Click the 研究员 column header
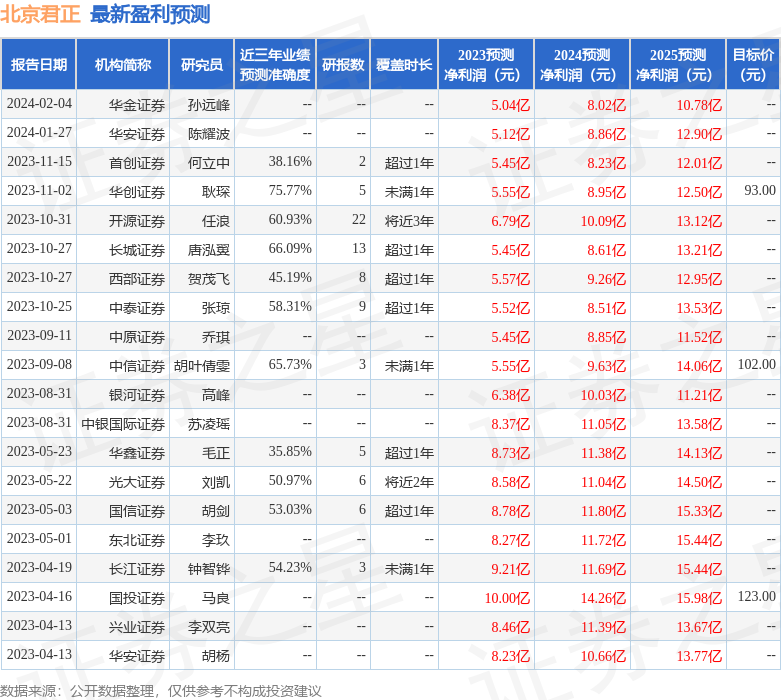This screenshot has width=781, height=700. (202, 65)
